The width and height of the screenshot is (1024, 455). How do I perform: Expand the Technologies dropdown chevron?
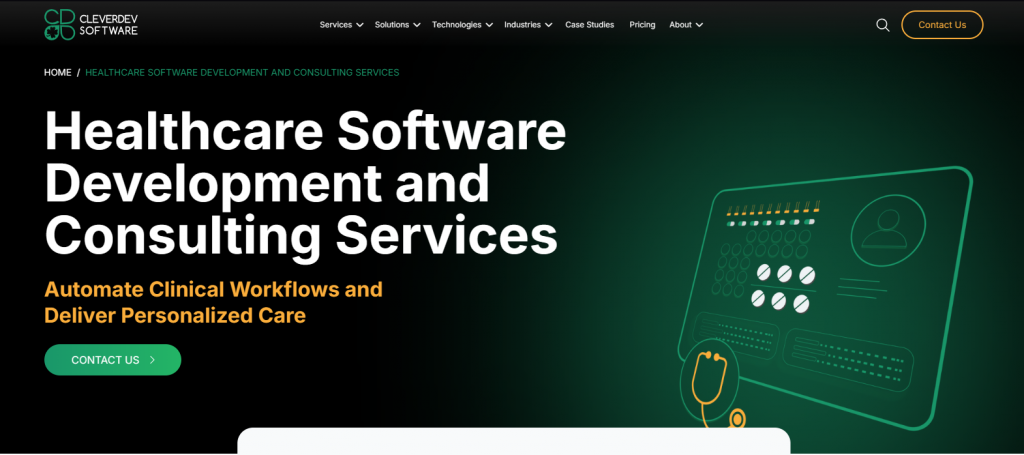[x=489, y=25]
